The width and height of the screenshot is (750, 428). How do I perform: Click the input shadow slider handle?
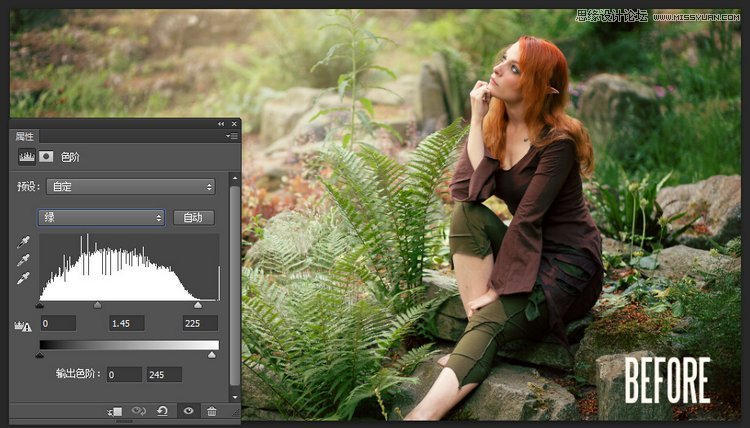[x=40, y=305]
